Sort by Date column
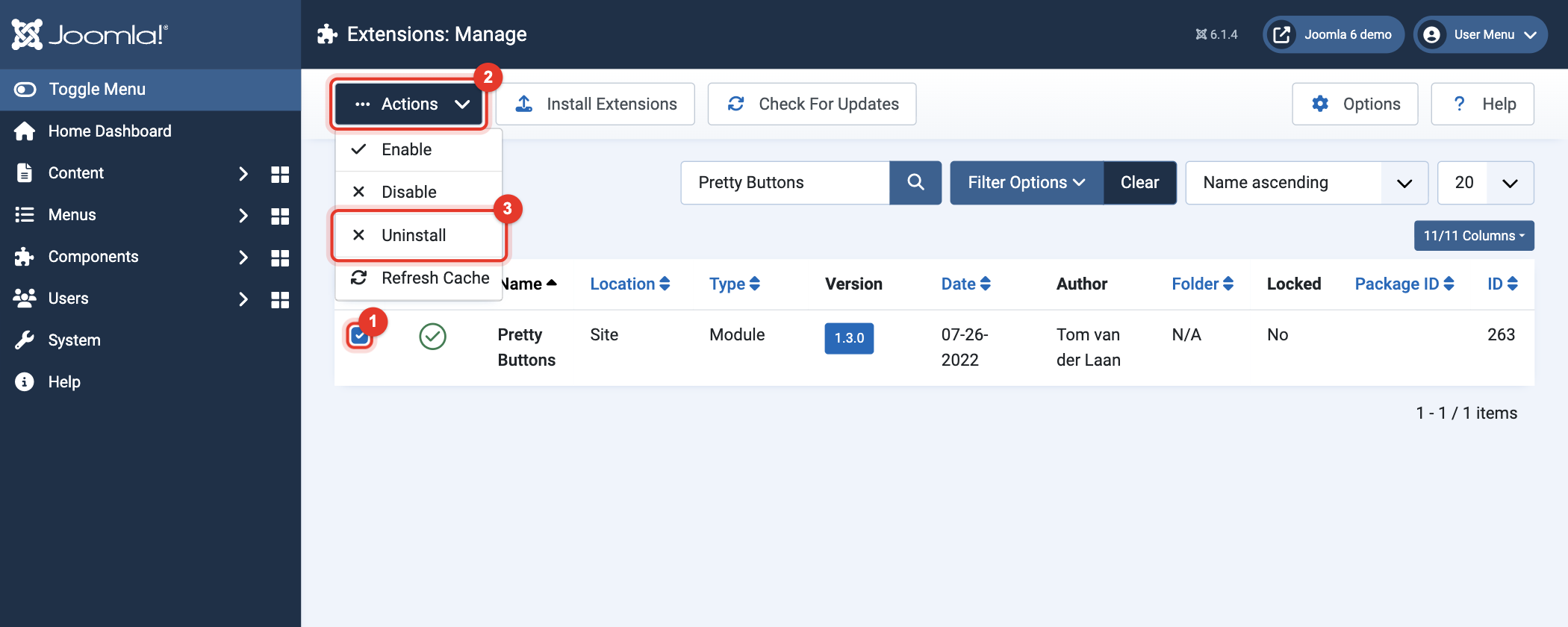 click(x=966, y=284)
